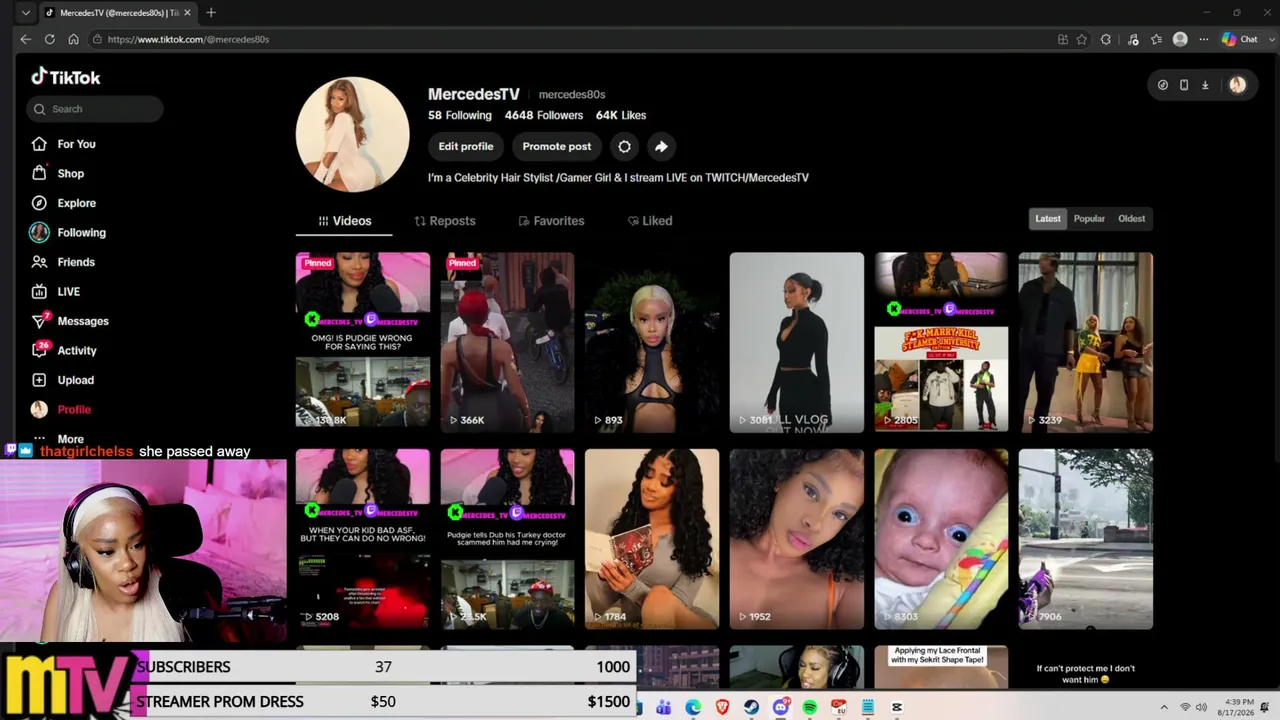View the 4648 Followers list
This screenshot has height=720, width=1280.
click(544, 115)
